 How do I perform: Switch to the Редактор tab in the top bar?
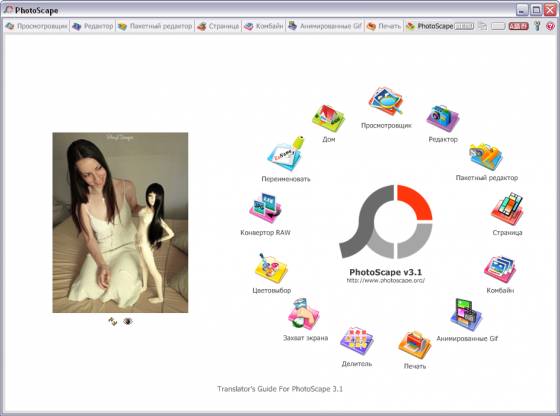[x=92, y=26]
